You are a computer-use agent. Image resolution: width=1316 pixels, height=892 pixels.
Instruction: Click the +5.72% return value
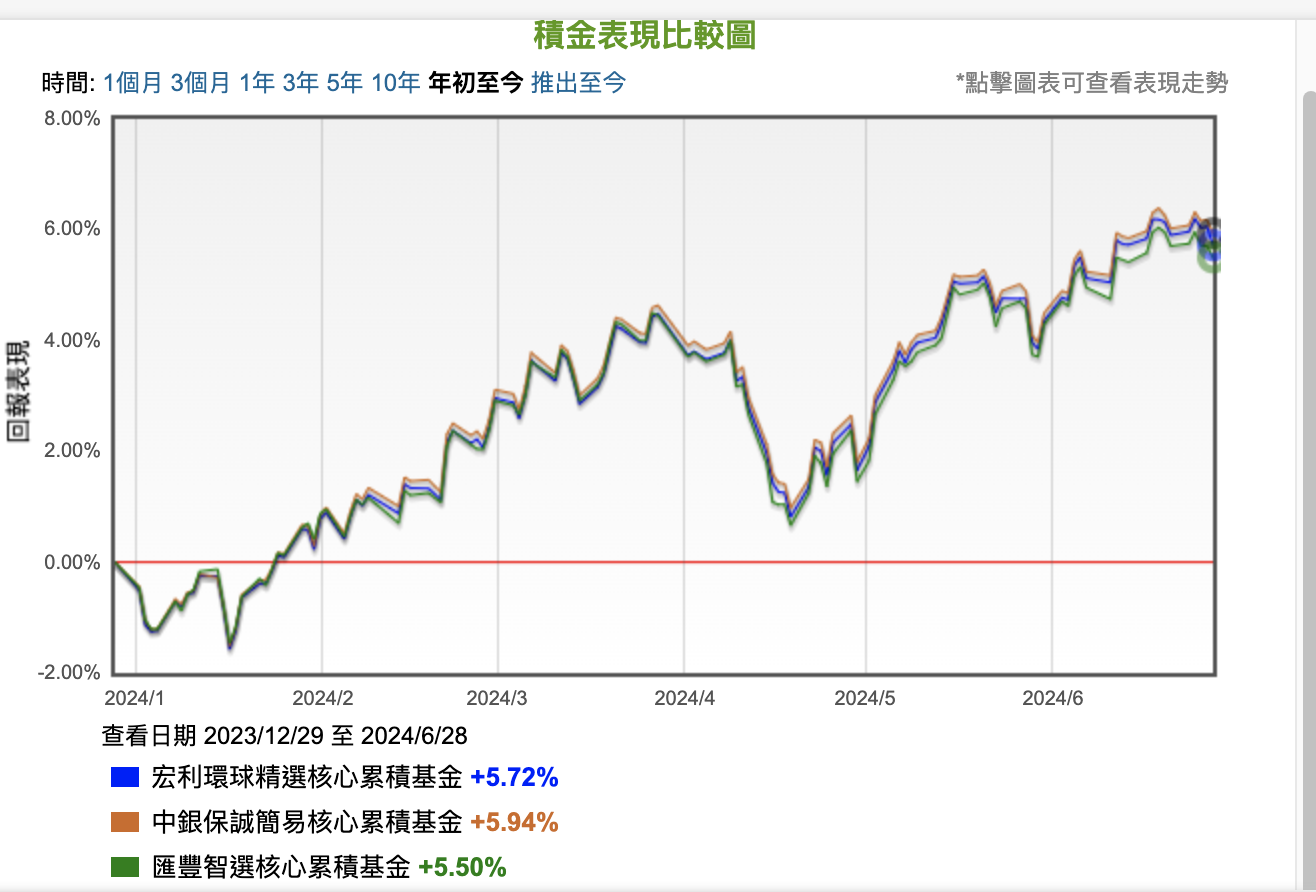[x=514, y=777]
